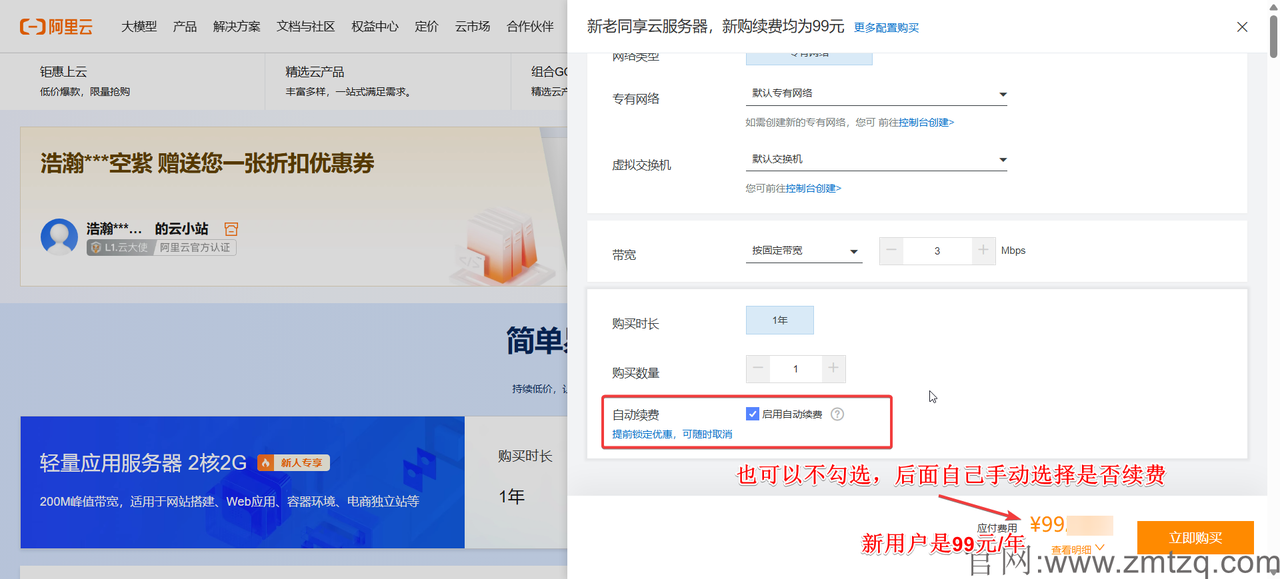1280x579 pixels.
Task: Click the auto-renew help question icon
Action: (838, 414)
